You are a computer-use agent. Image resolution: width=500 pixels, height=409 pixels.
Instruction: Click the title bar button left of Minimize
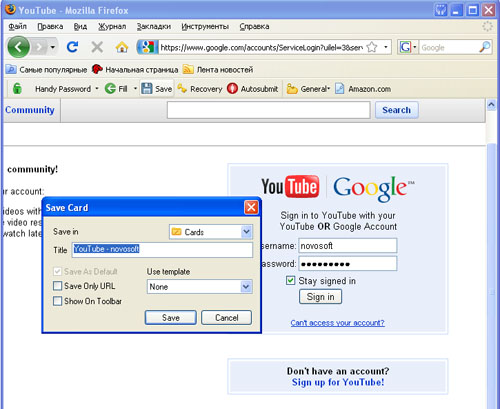[441, 10]
